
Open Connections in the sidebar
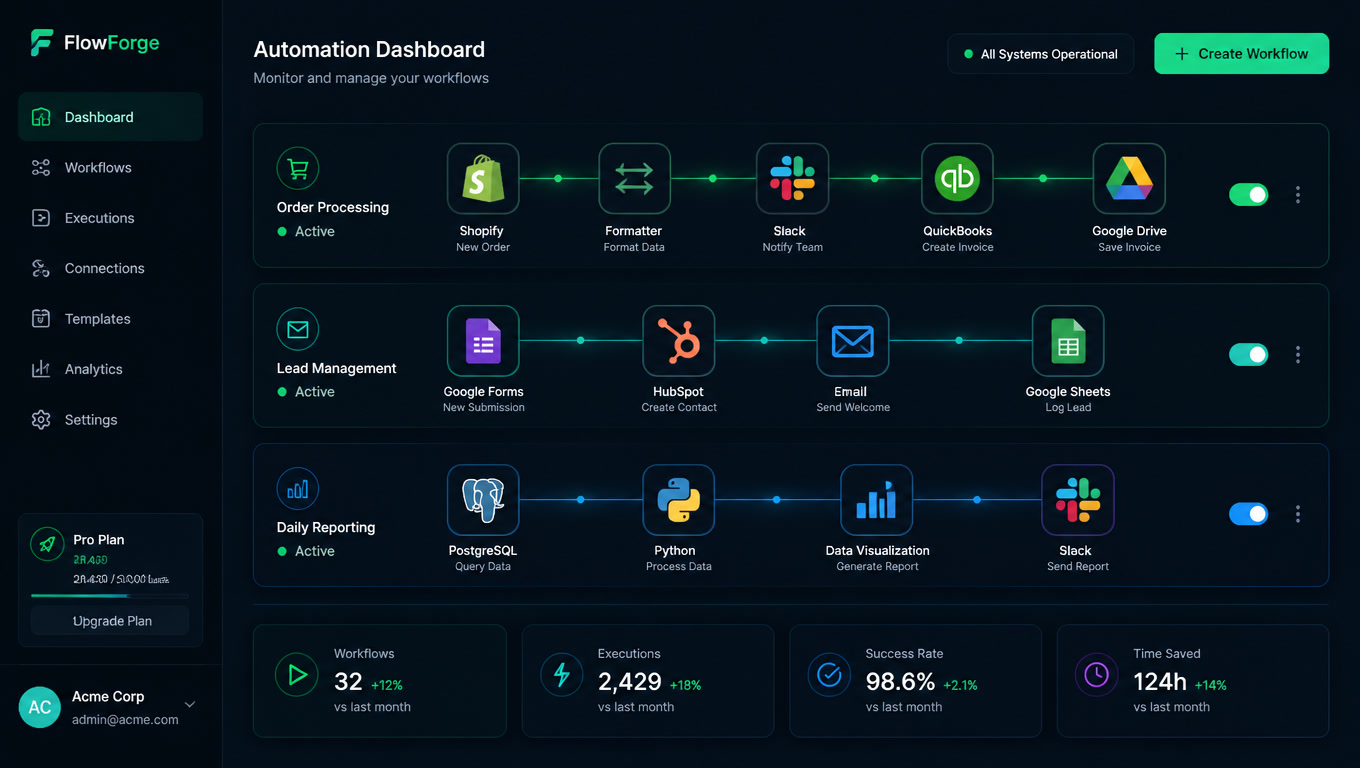coord(110,268)
